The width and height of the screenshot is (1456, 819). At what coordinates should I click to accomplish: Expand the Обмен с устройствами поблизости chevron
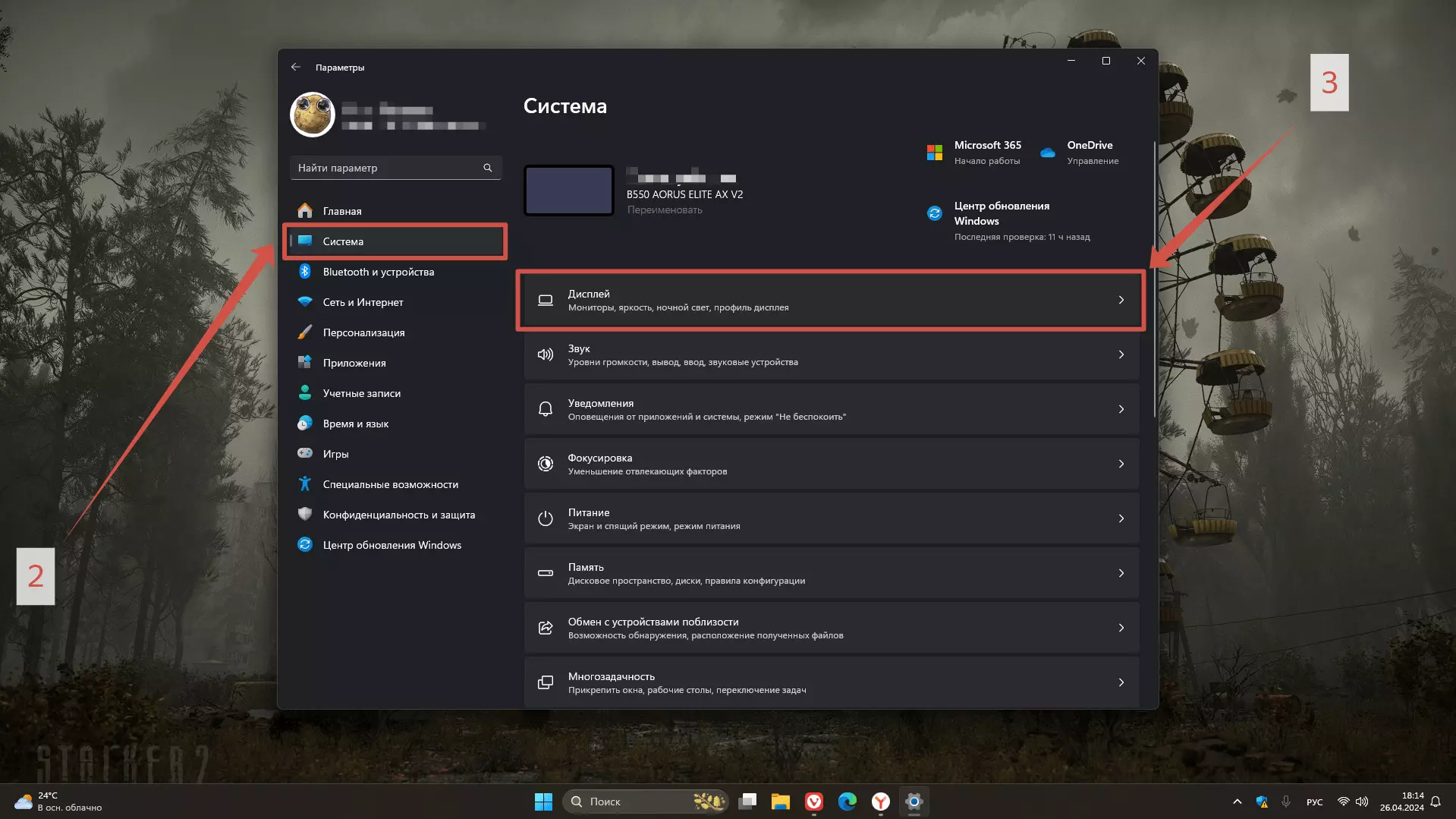pyautogui.click(x=1121, y=628)
